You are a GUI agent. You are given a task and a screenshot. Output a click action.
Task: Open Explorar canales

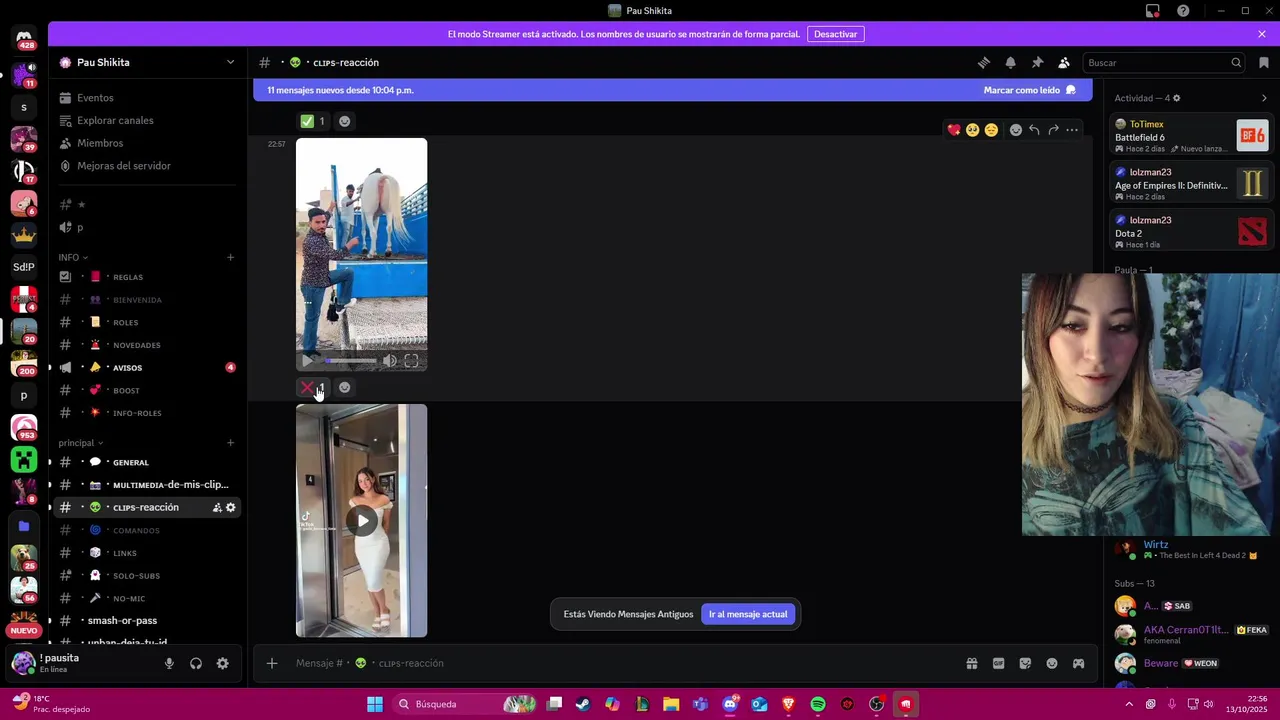pos(148,120)
